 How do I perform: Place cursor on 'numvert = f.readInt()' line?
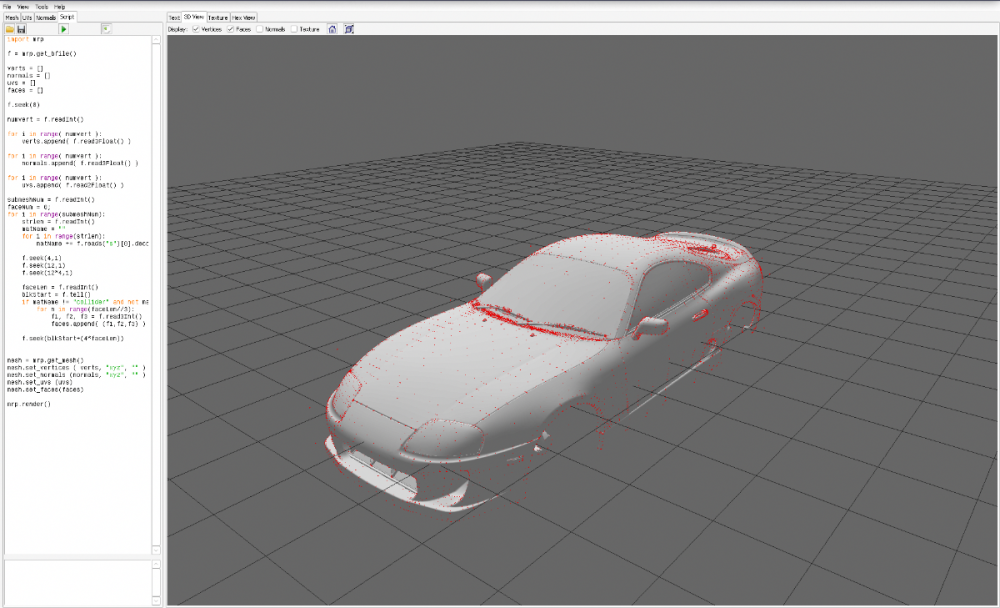tap(45, 119)
